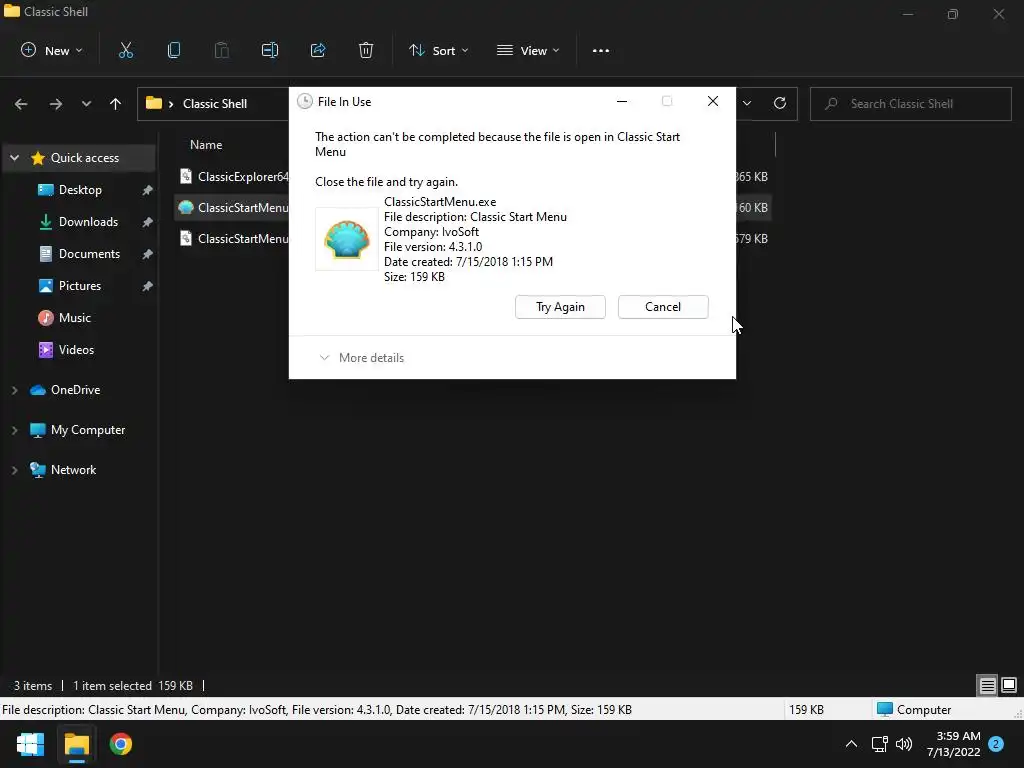
Task: Select Videos in the sidebar
Action: [76, 350]
